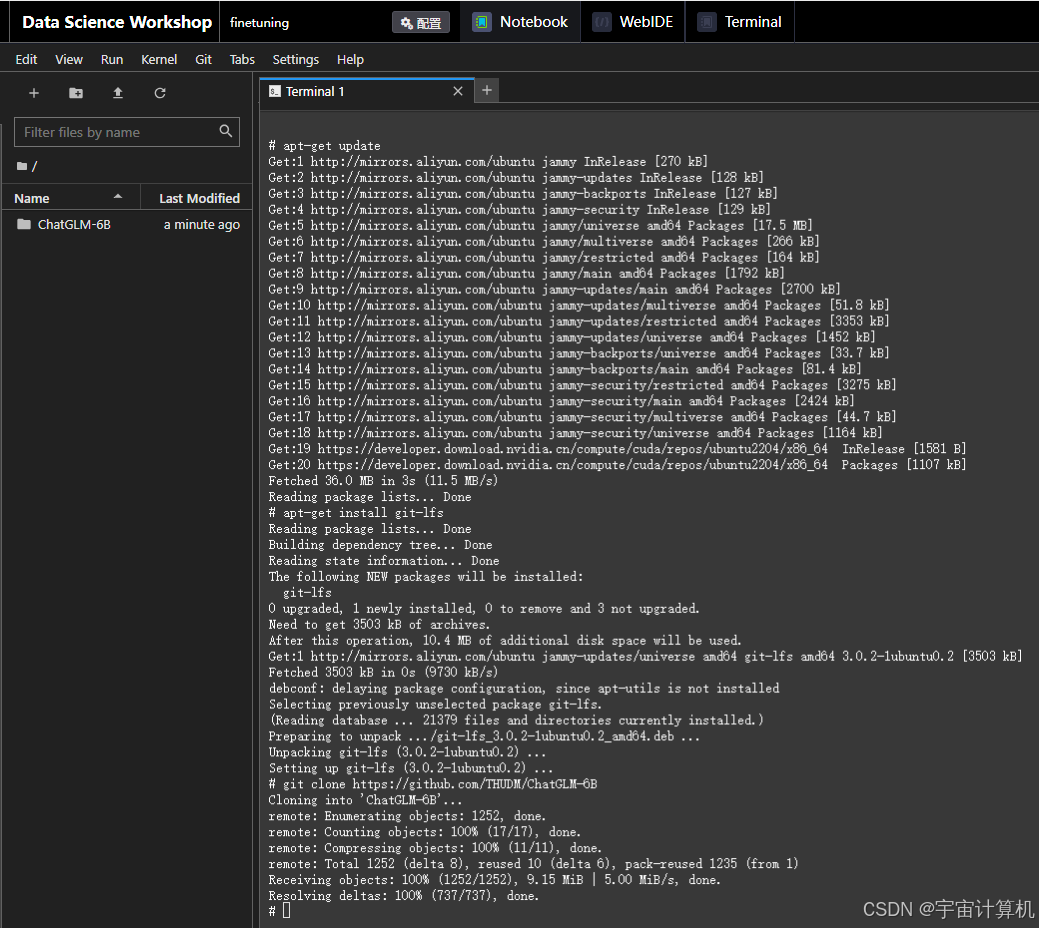Click the git clone ChatGLM-6B command line
1039x928 pixels.
433,784
